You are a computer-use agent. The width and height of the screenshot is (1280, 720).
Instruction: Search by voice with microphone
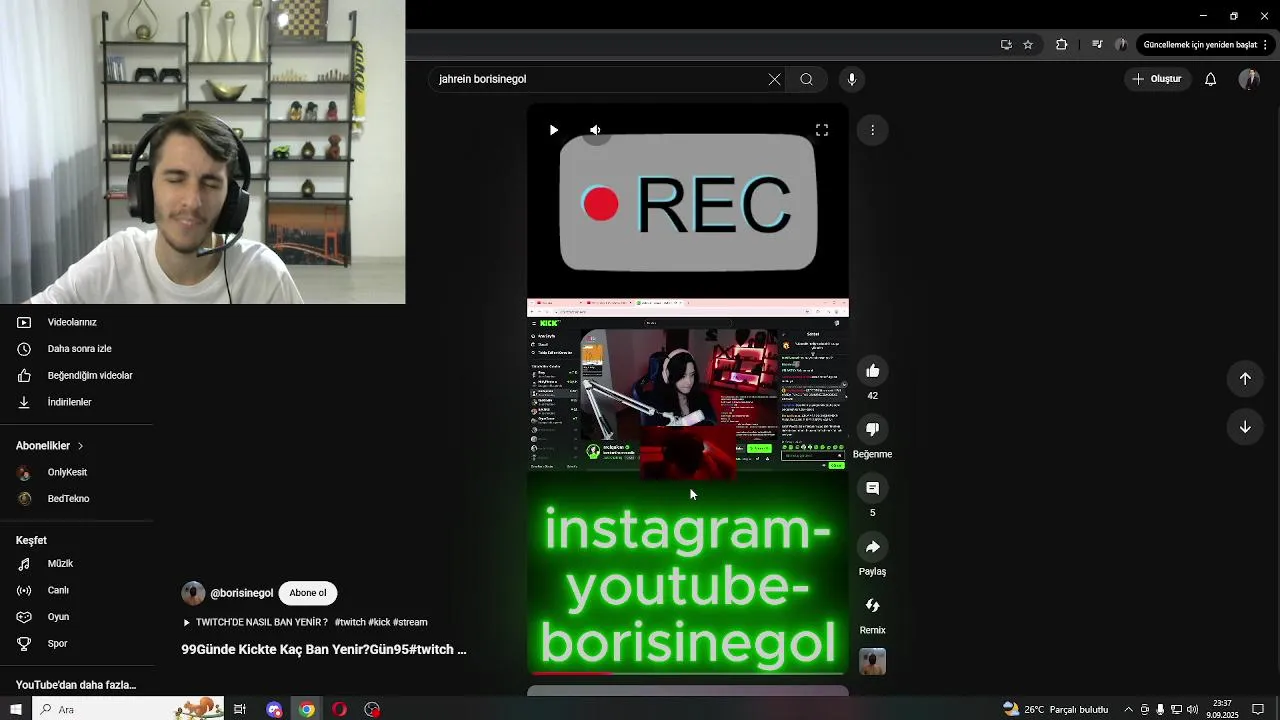tap(851, 79)
